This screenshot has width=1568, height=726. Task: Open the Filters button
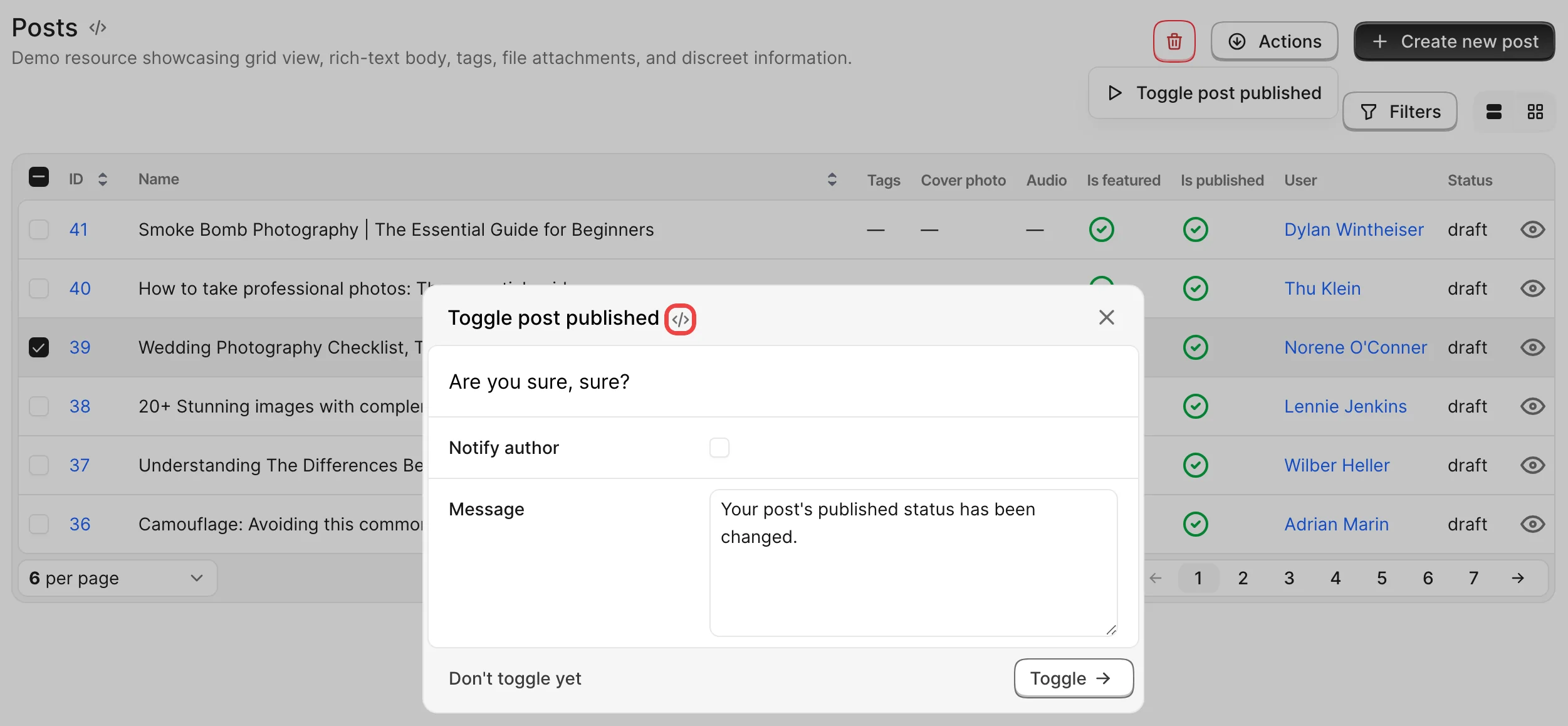click(1400, 112)
